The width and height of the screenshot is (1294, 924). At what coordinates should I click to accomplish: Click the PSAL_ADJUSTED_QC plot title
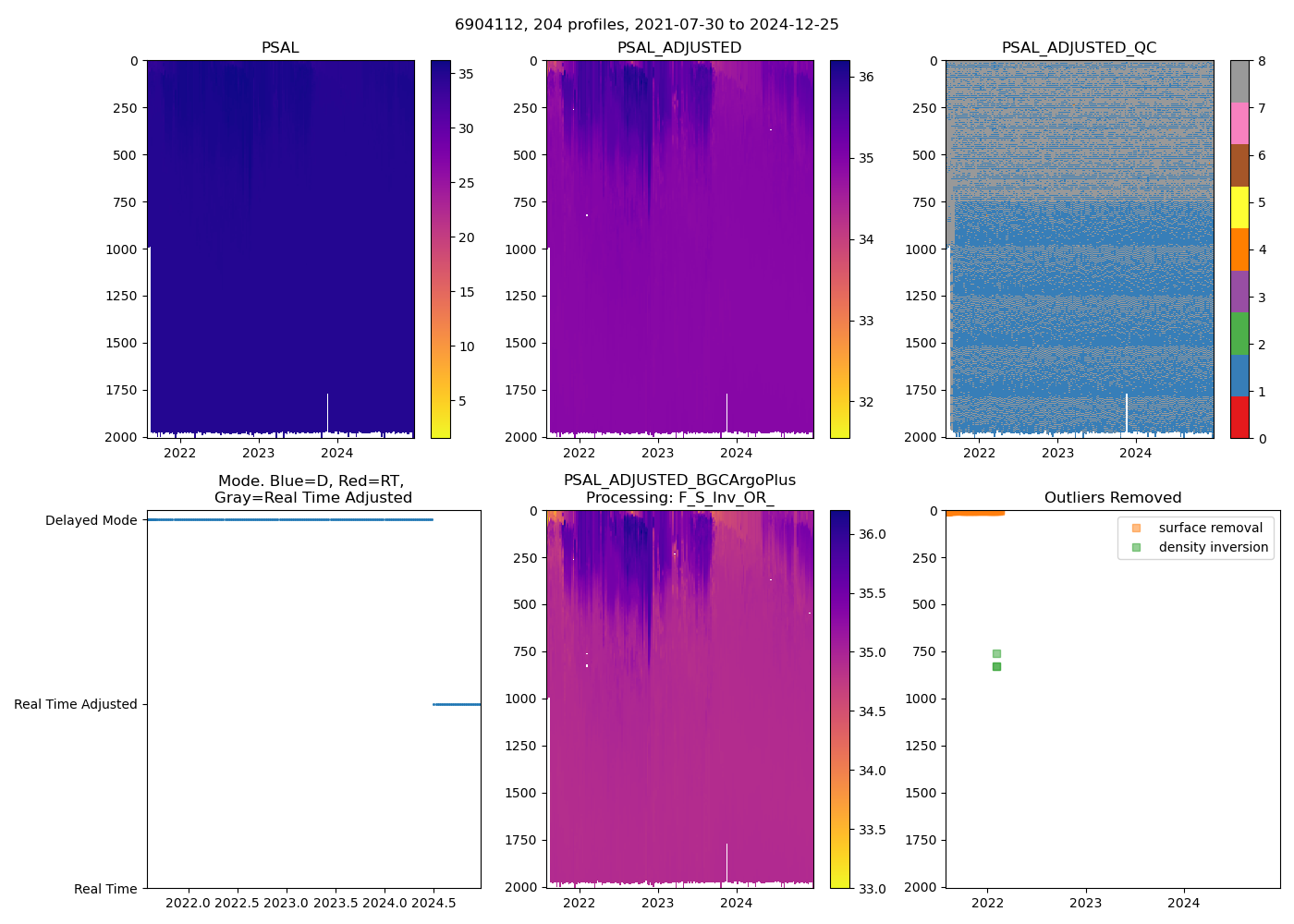tap(1079, 48)
